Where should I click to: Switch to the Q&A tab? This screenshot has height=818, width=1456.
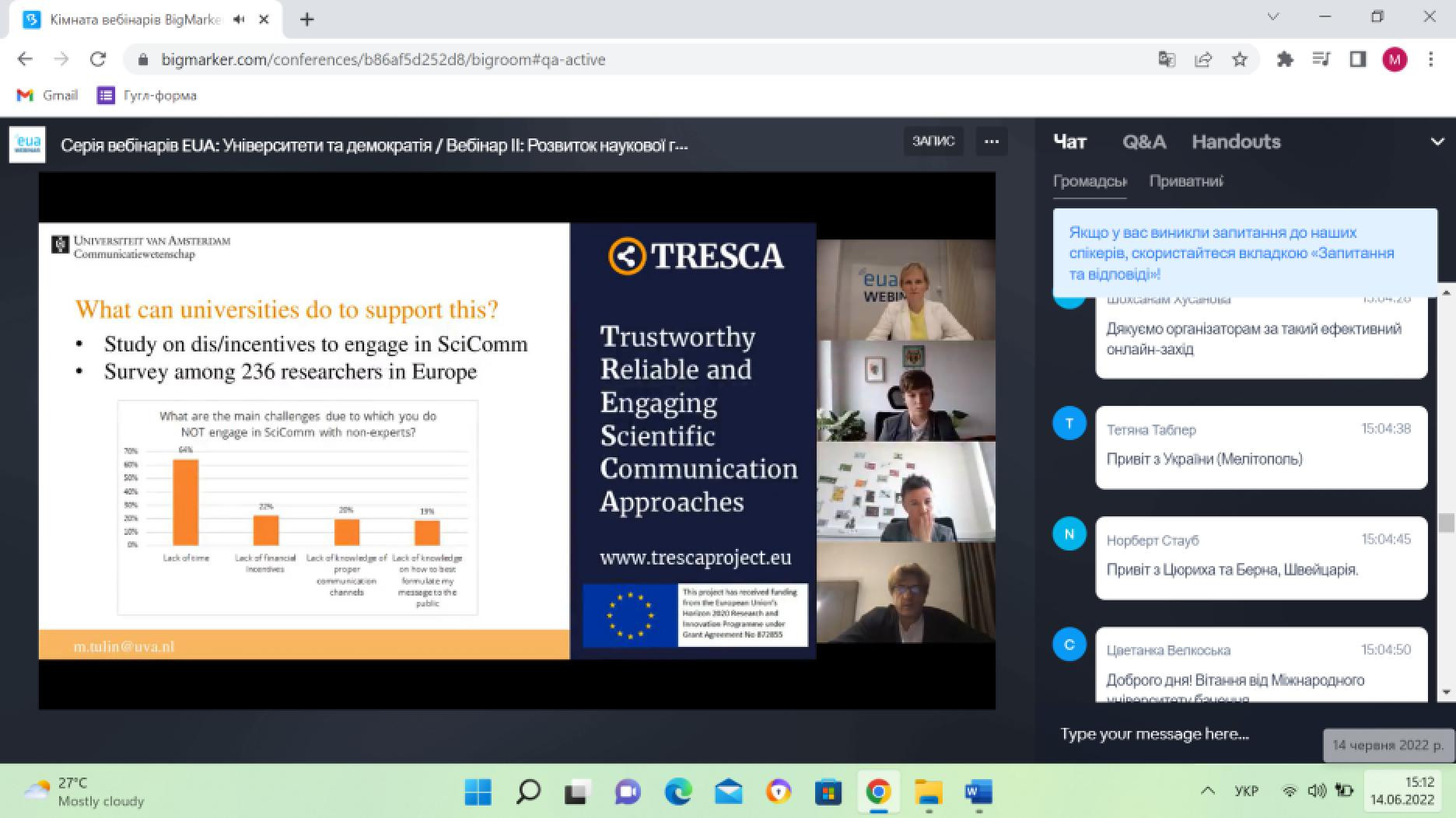(1144, 142)
